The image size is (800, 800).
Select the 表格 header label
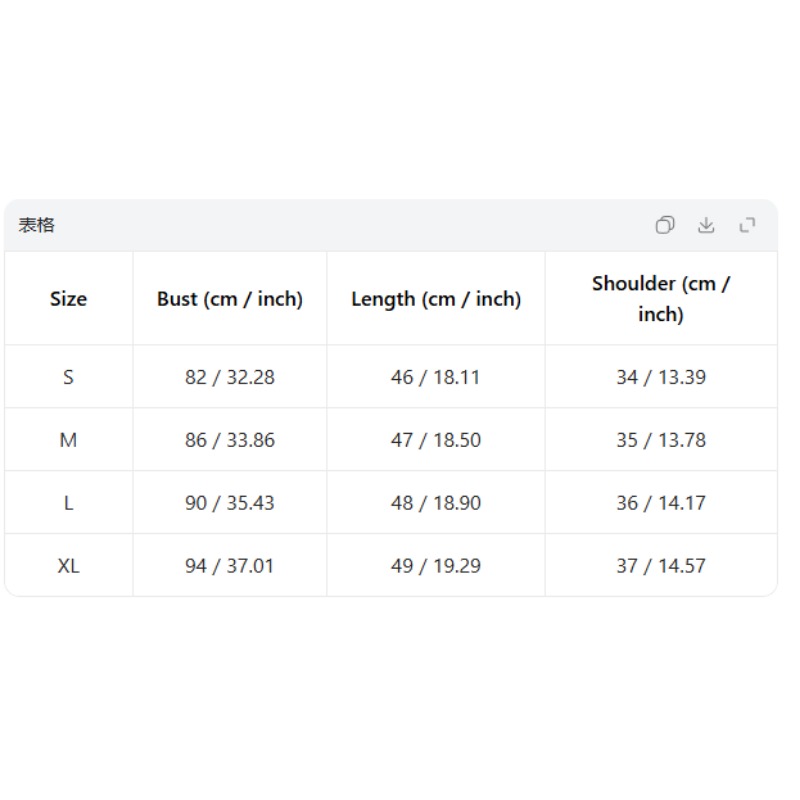pos(36,225)
